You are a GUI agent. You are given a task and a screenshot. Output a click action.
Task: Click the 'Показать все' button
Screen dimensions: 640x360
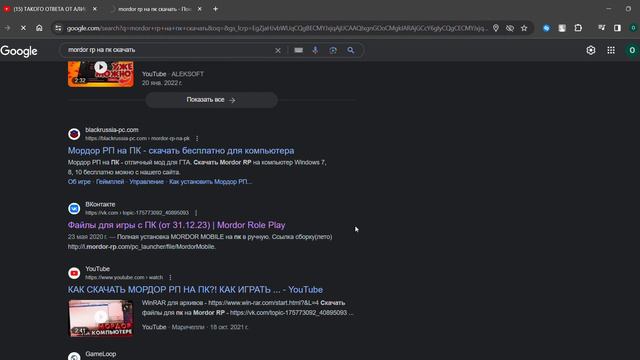(211, 100)
